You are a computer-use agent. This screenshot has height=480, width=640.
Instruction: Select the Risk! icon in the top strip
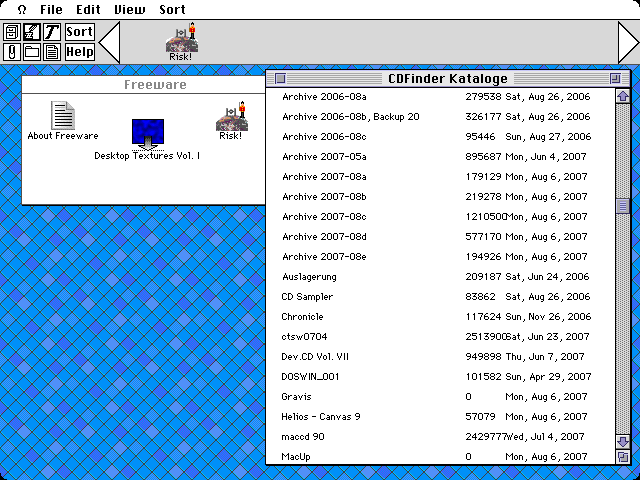(181, 41)
